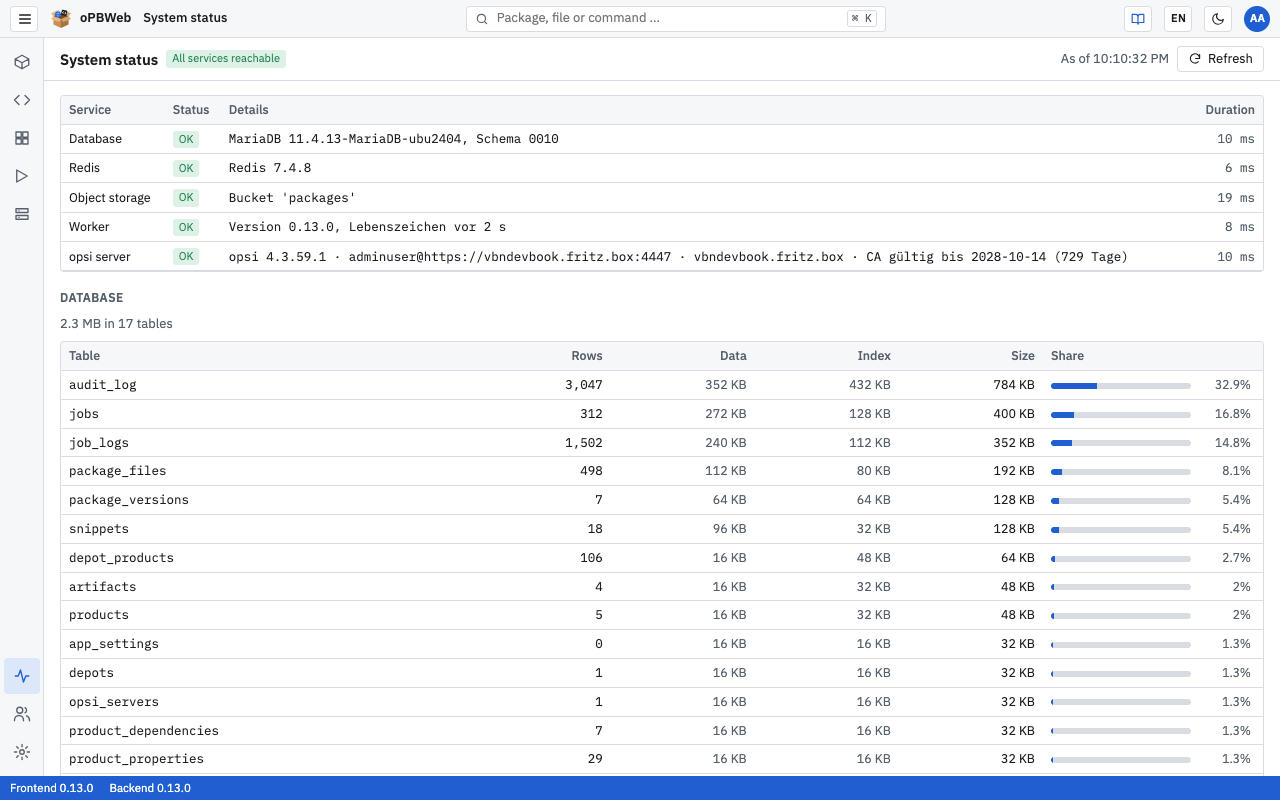This screenshot has height=800, width=1280.
Task: Click the audit_log share progress bar
Action: click(x=1121, y=385)
